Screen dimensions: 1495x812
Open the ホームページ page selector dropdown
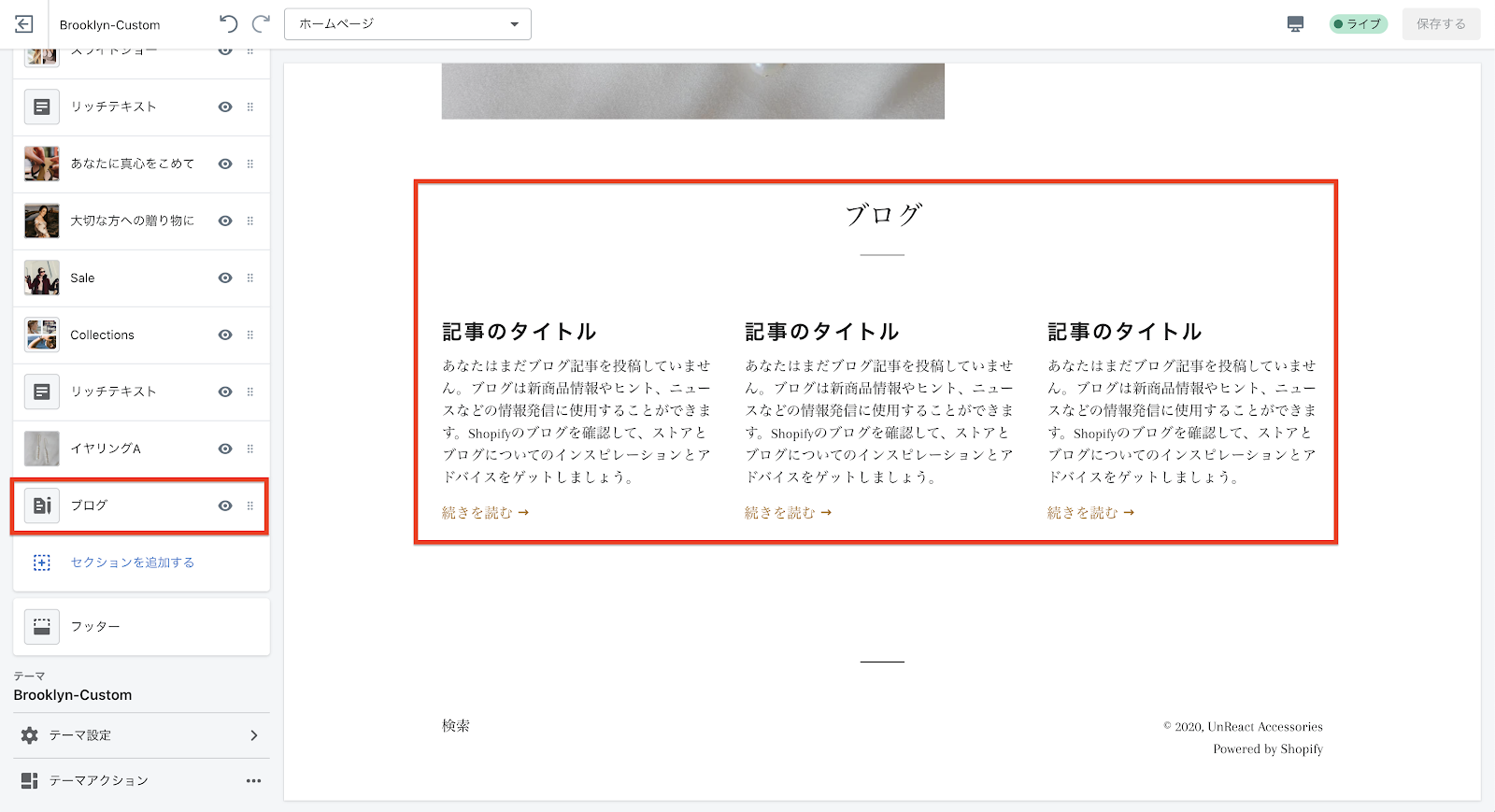(407, 24)
